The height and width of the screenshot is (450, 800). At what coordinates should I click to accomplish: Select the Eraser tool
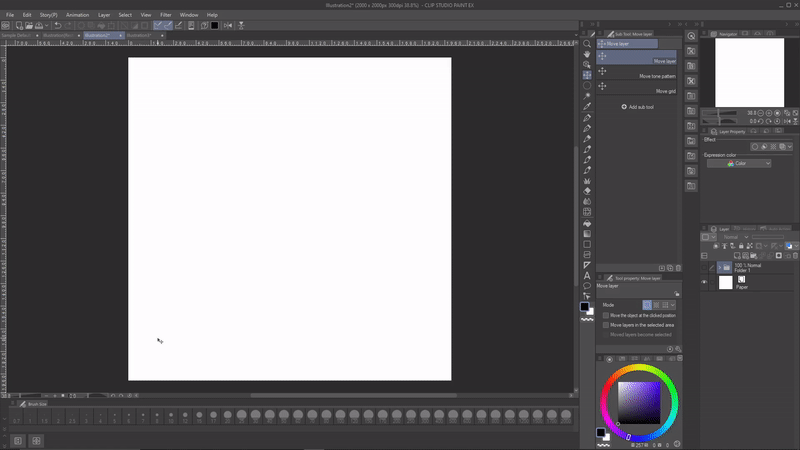587,191
